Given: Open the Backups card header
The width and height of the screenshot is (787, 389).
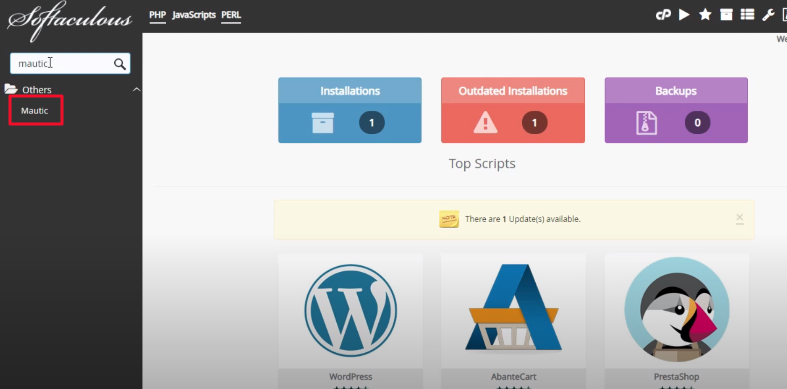Looking at the screenshot, I should point(676,91).
